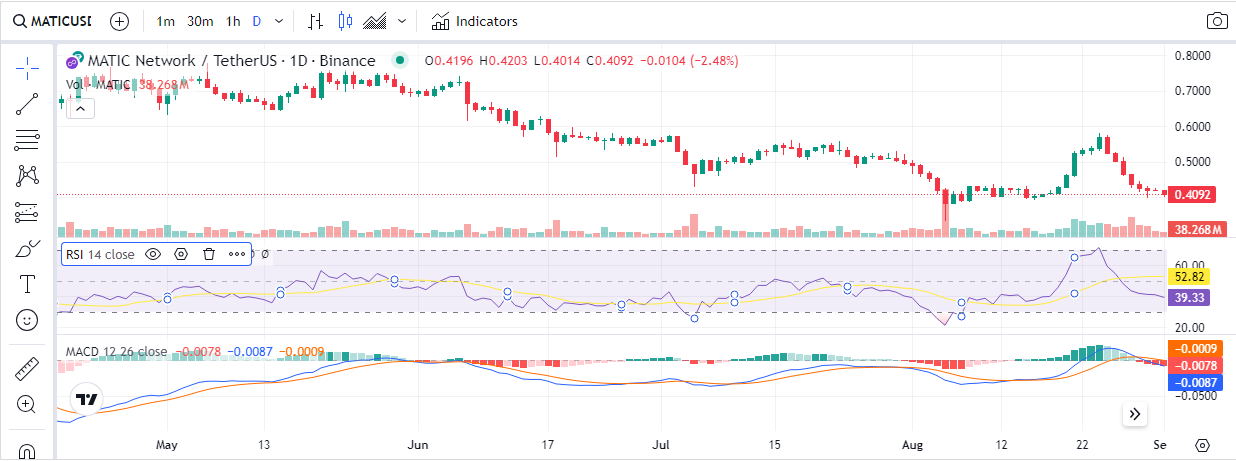Image resolution: width=1236 pixels, height=461 pixels.
Task: Select the Candles chart style icon
Action: click(346, 21)
